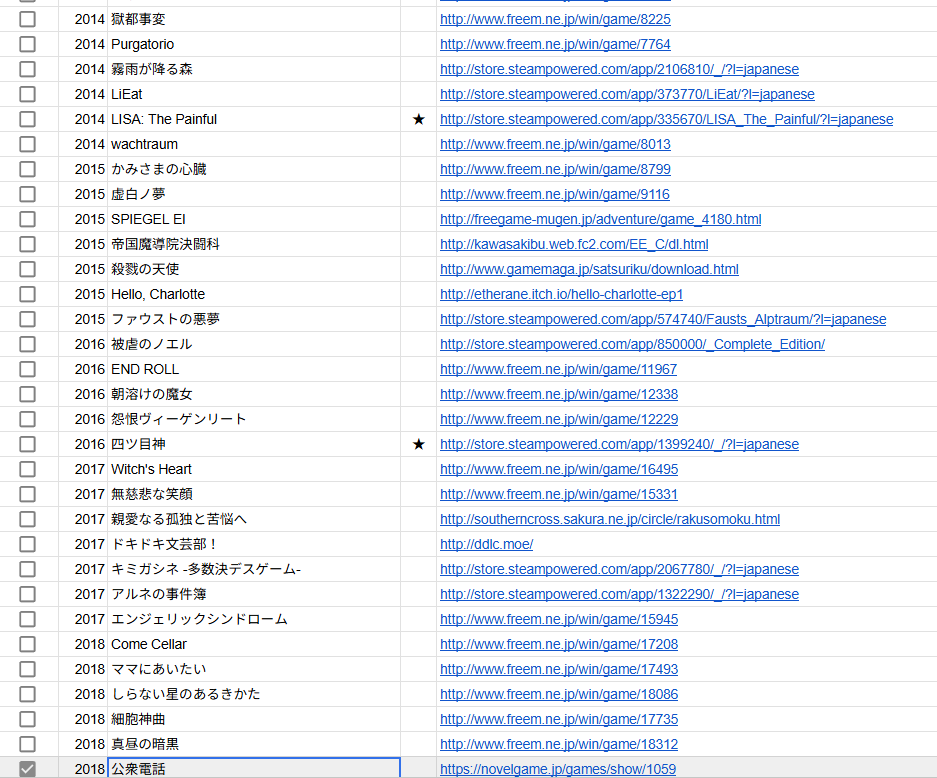Open freem link game/7764

click(555, 44)
